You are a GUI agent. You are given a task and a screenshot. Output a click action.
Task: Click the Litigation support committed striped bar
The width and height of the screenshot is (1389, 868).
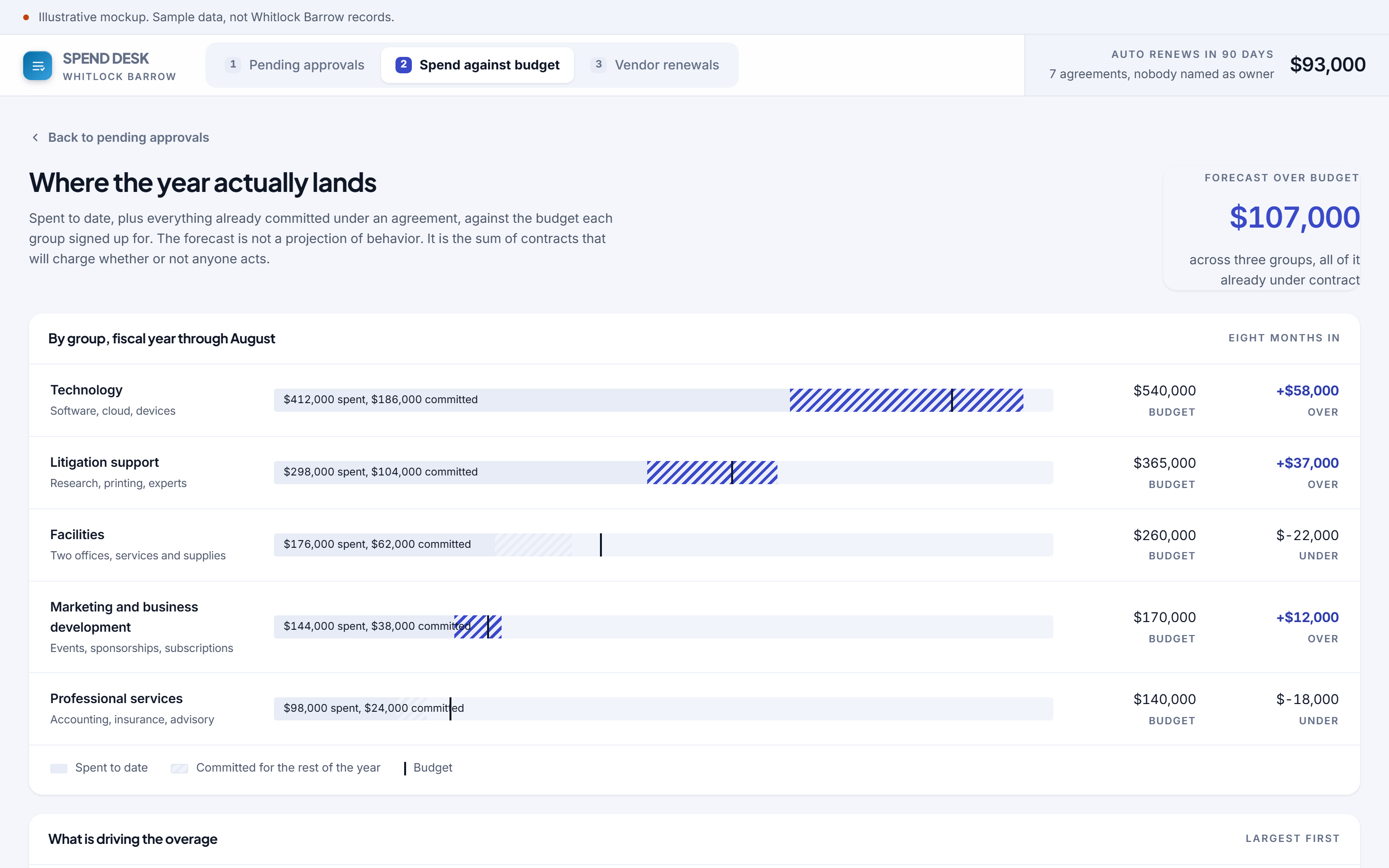[712, 473]
